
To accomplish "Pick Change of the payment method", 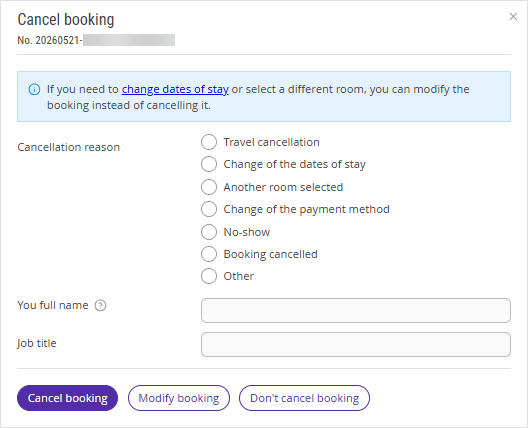I will coord(209,209).
